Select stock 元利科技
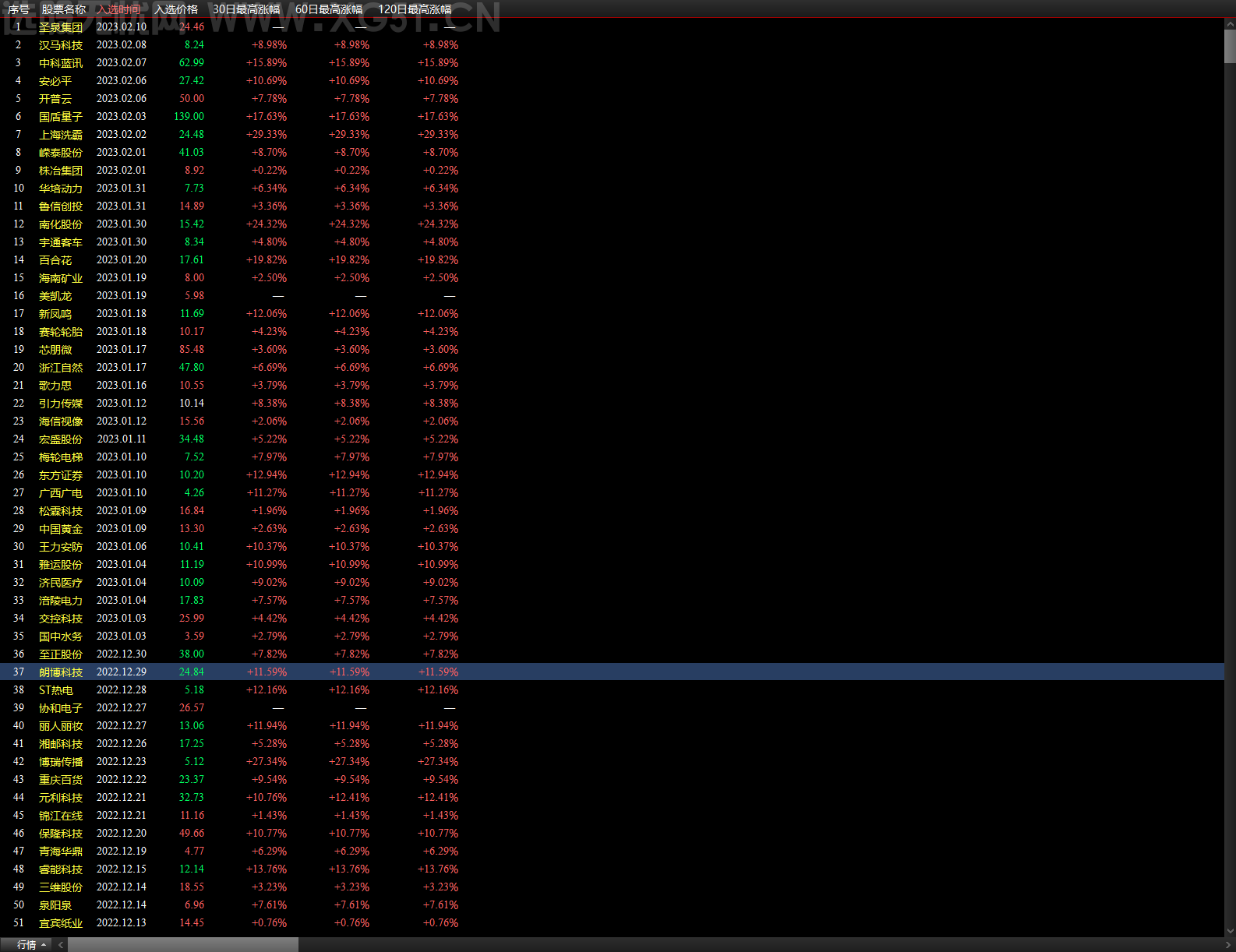Image resolution: width=1236 pixels, height=952 pixels. (x=61, y=798)
